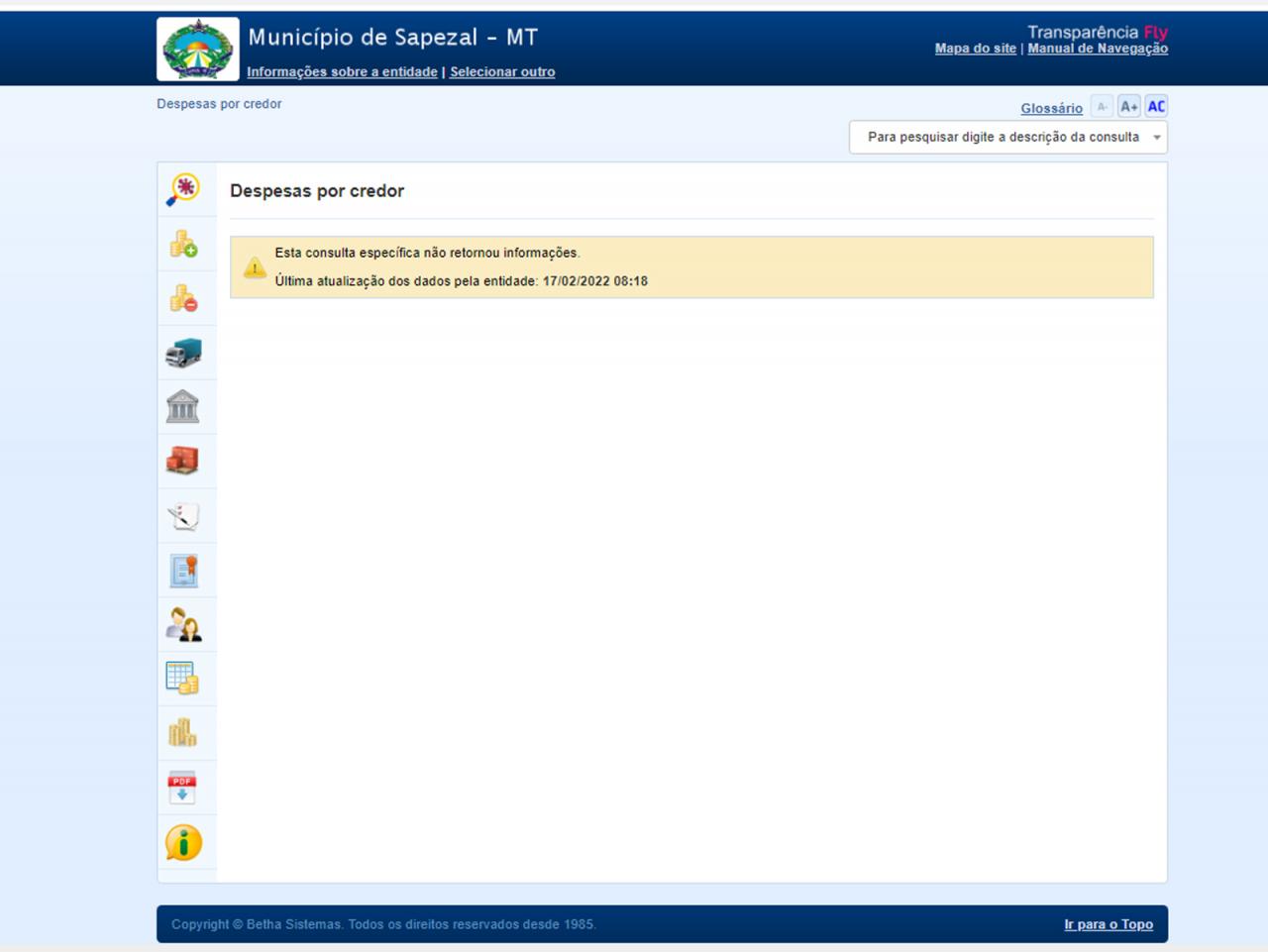This screenshot has width=1268, height=952.
Task: Open the two people icon
Action: (x=183, y=624)
